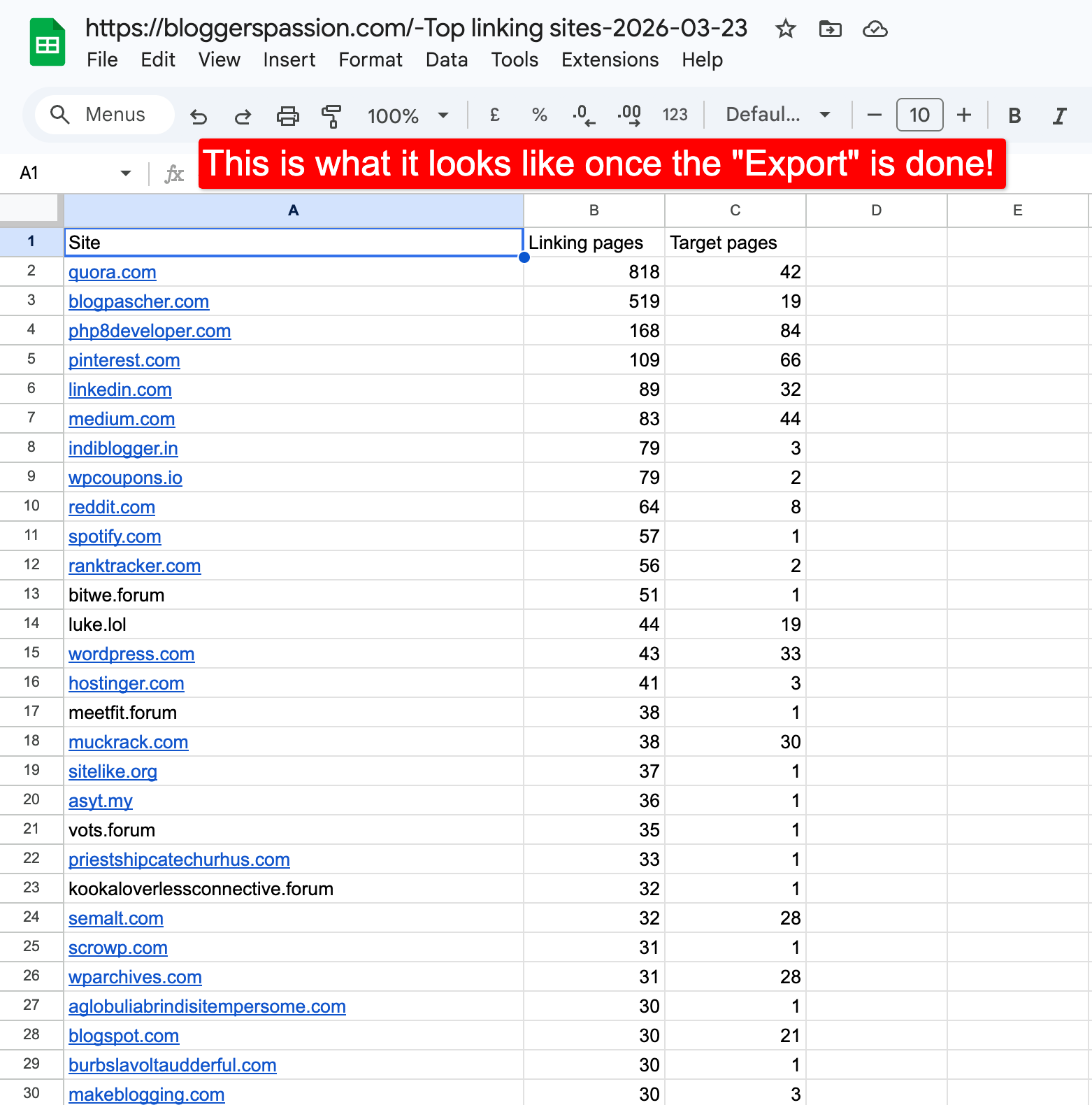The image size is (1092, 1105).
Task: Increase decimal places
Action: 629,115
